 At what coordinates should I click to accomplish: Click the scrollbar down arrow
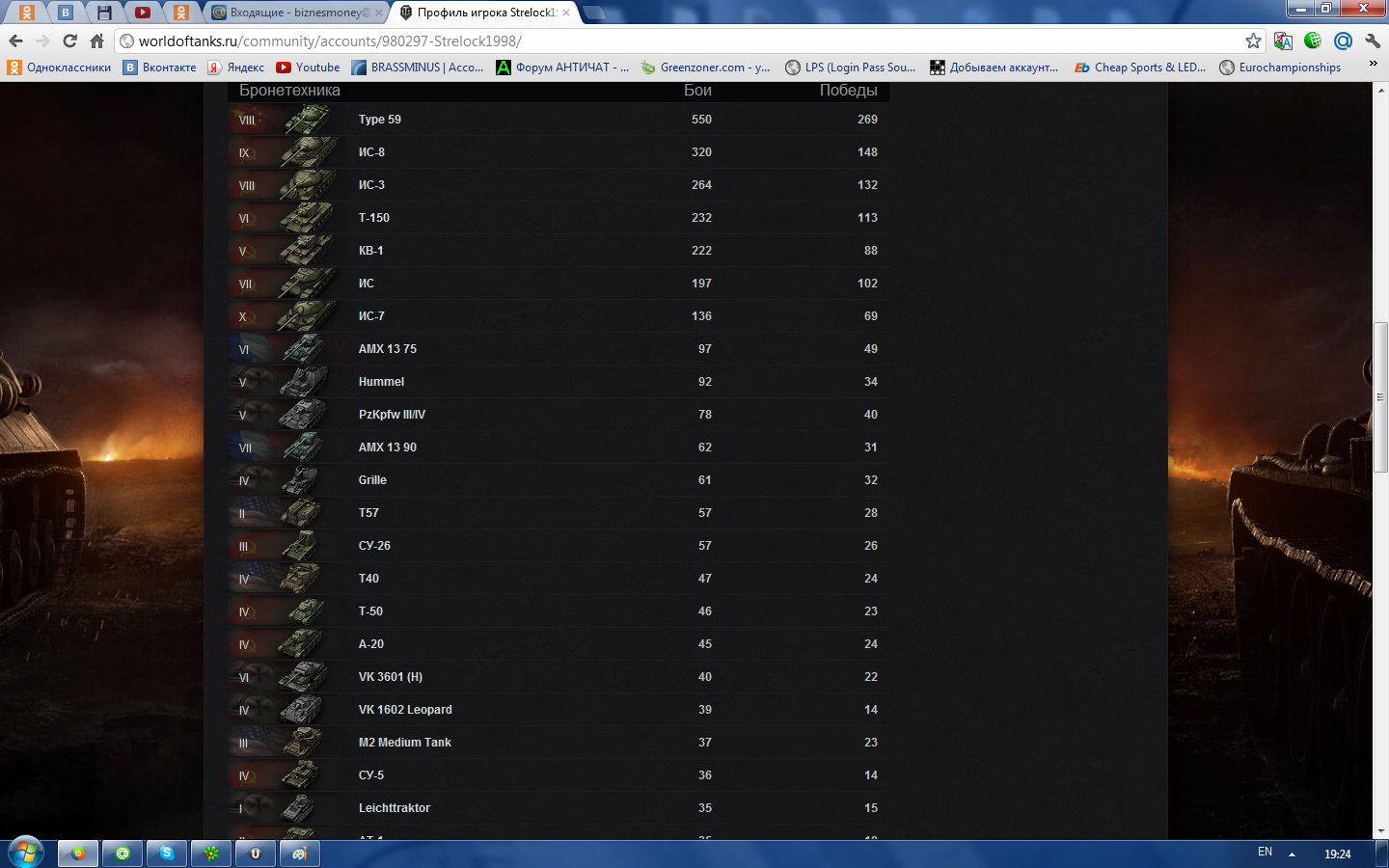click(1380, 830)
